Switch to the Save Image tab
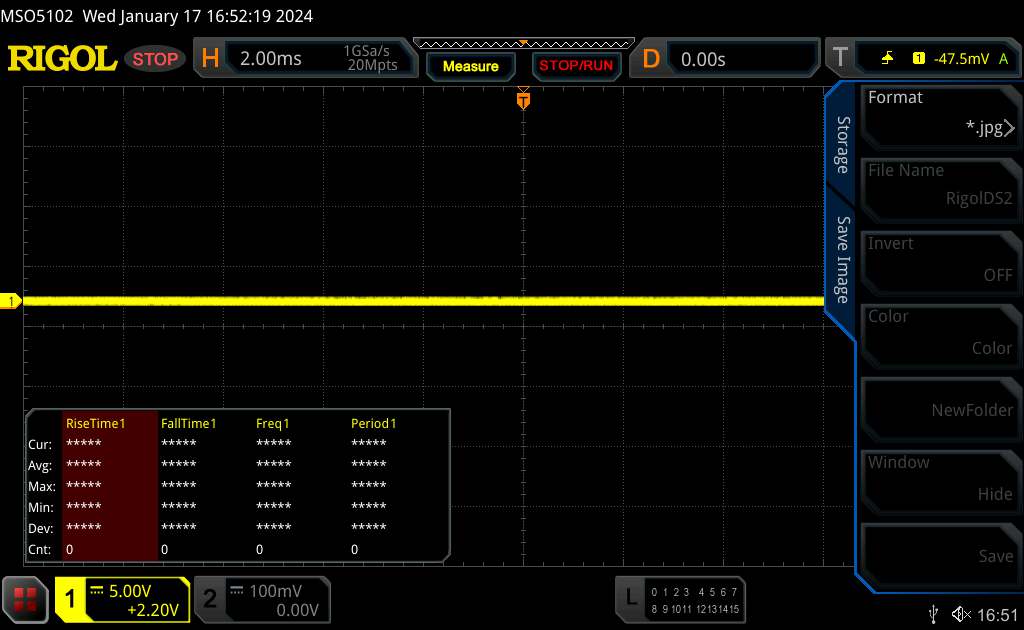 pyautogui.click(x=843, y=259)
